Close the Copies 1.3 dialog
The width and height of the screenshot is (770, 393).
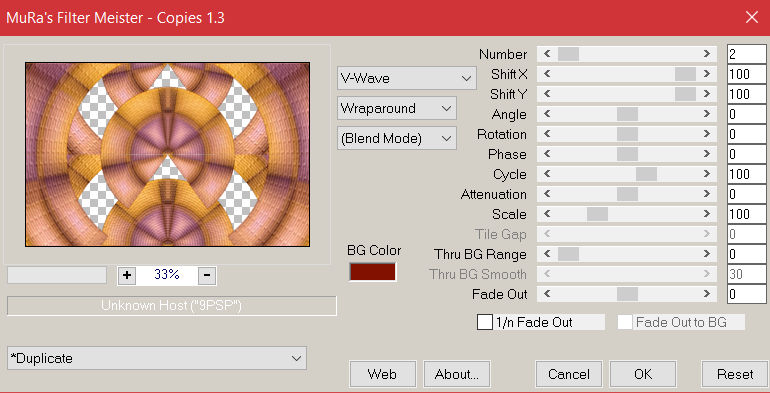(752, 18)
